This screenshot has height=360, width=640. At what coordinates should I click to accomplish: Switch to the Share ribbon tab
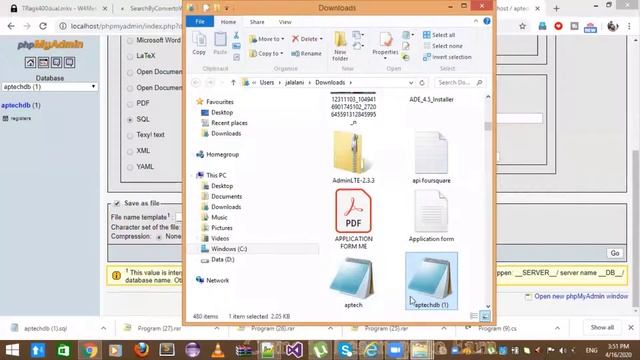click(x=257, y=22)
